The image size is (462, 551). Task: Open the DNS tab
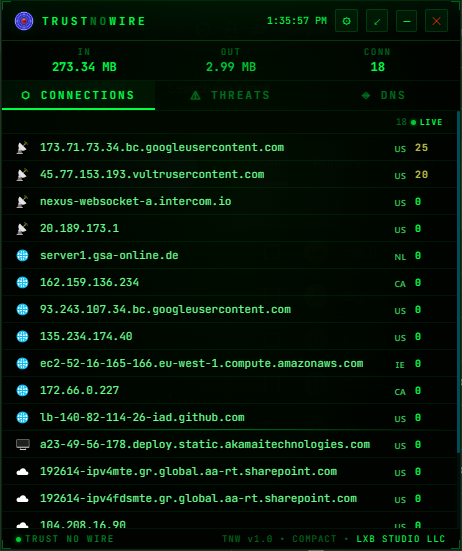(383, 95)
